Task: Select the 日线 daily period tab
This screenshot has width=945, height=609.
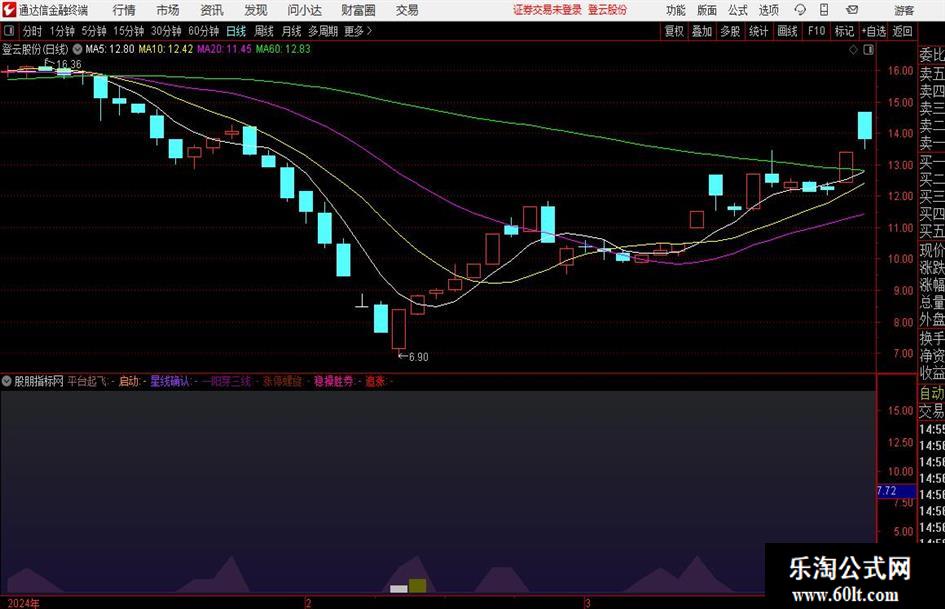Action: pos(236,31)
